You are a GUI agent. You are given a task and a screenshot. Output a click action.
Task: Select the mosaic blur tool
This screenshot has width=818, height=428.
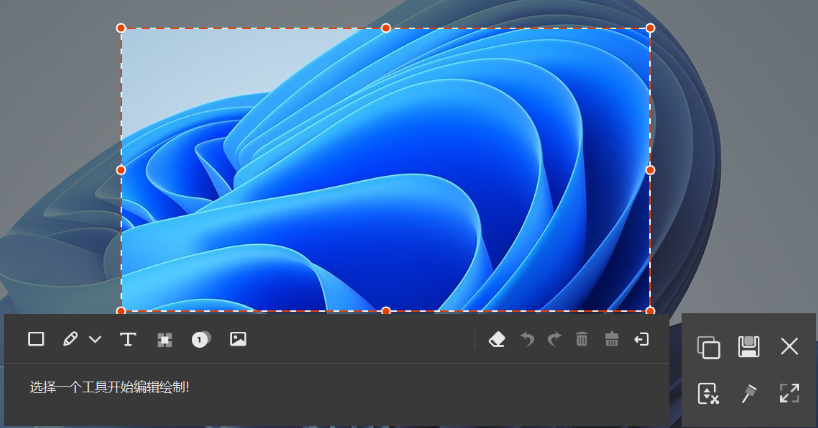pyautogui.click(x=165, y=340)
